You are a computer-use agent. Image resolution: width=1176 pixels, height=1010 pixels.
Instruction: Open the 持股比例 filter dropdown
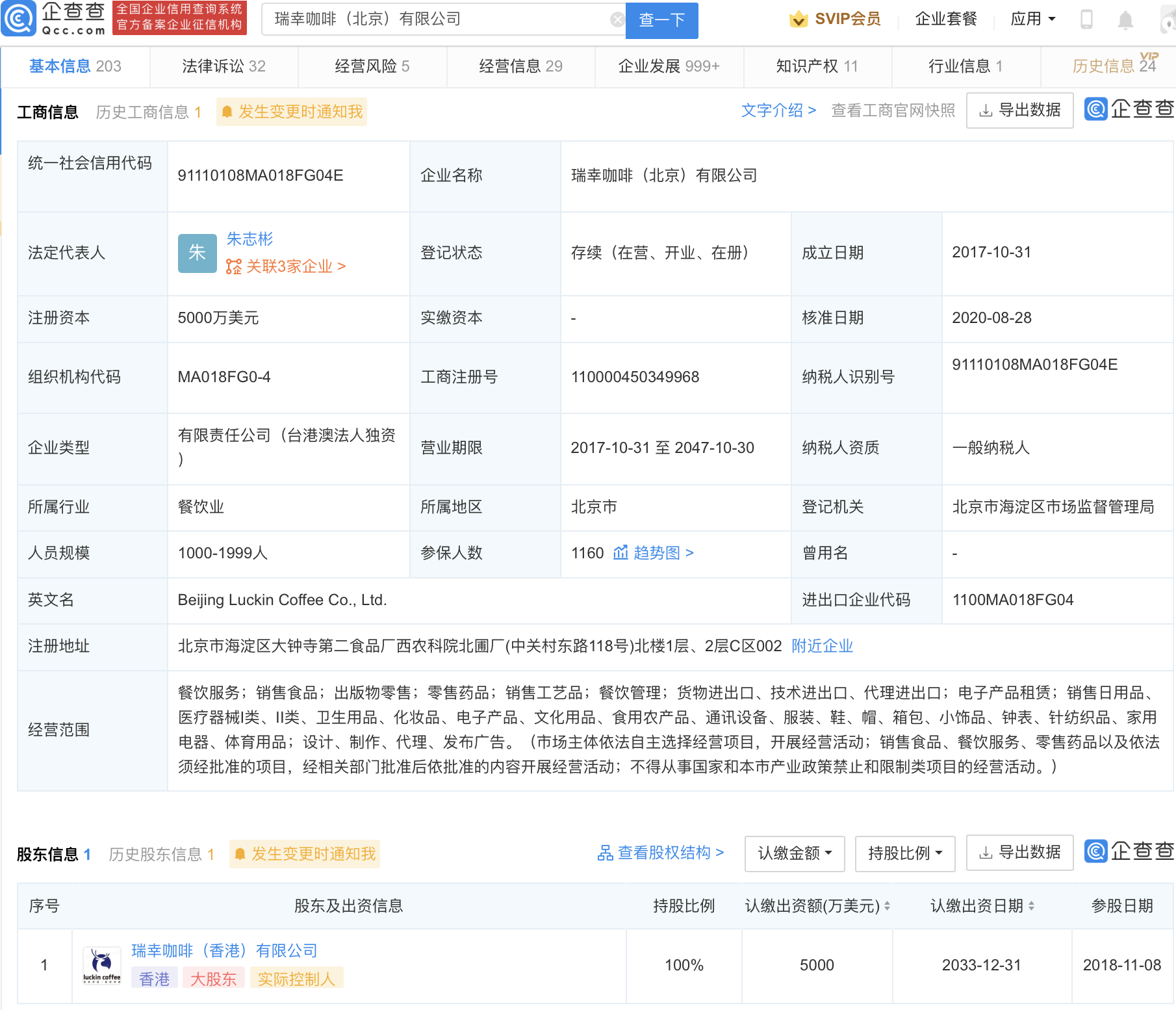tap(904, 853)
